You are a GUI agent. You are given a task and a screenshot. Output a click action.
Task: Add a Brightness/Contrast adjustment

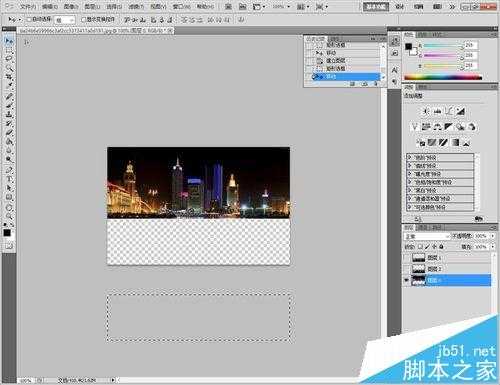[x=426, y=111]
